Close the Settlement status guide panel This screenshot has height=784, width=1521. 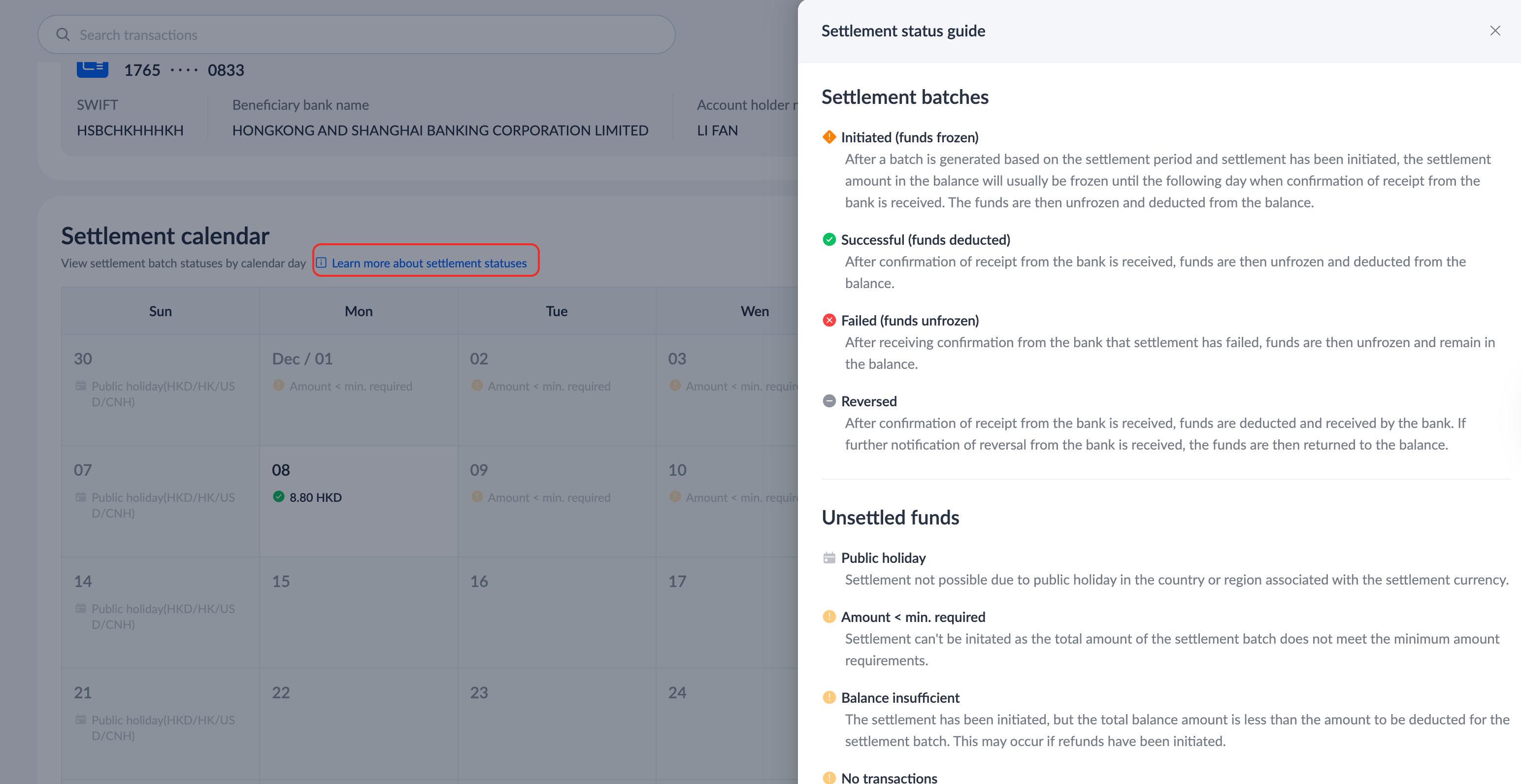pyautogui.click(x=1494, y=31)
